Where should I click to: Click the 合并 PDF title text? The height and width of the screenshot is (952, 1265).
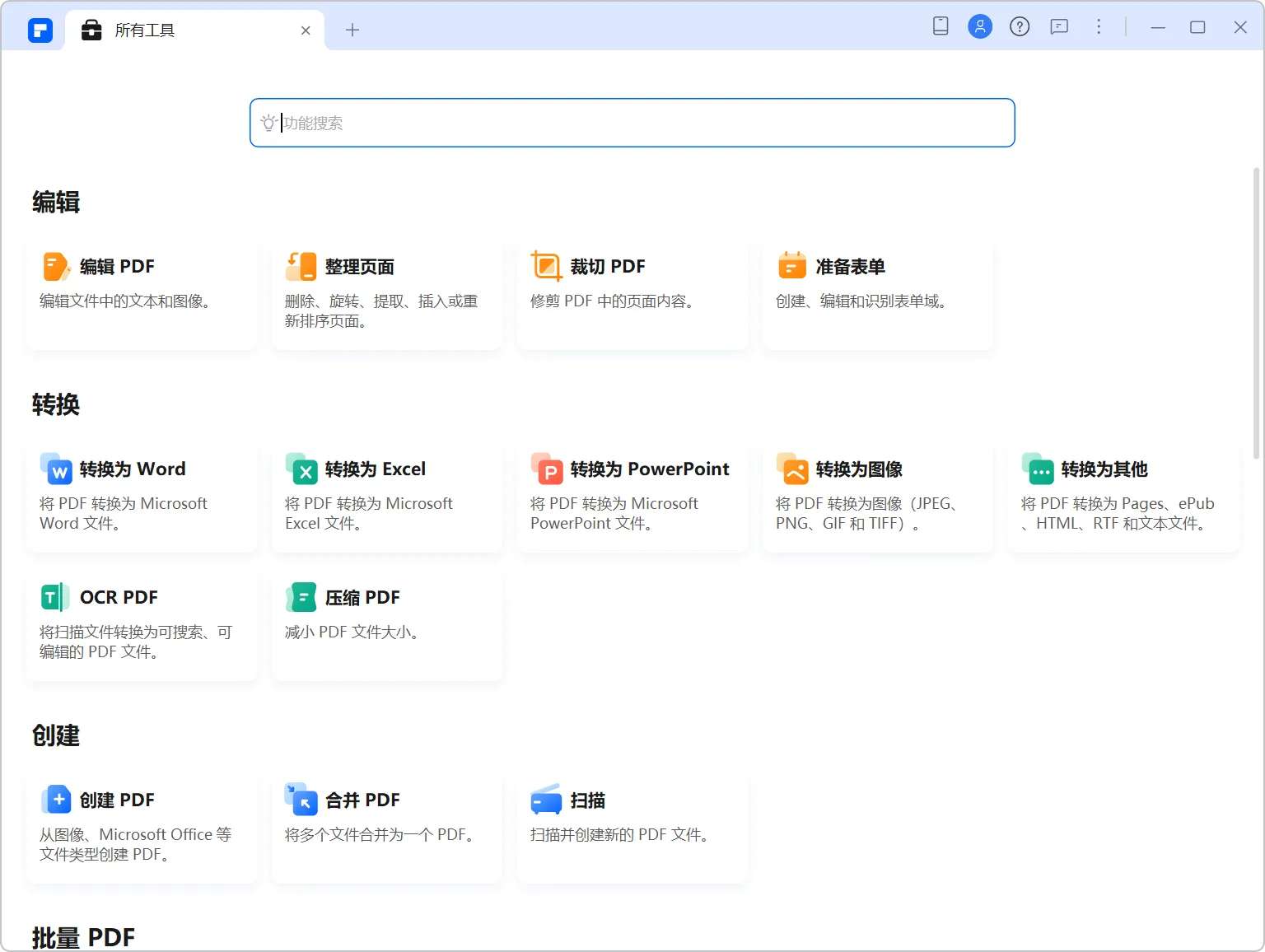pyautogui.click(x=362, y=800)
